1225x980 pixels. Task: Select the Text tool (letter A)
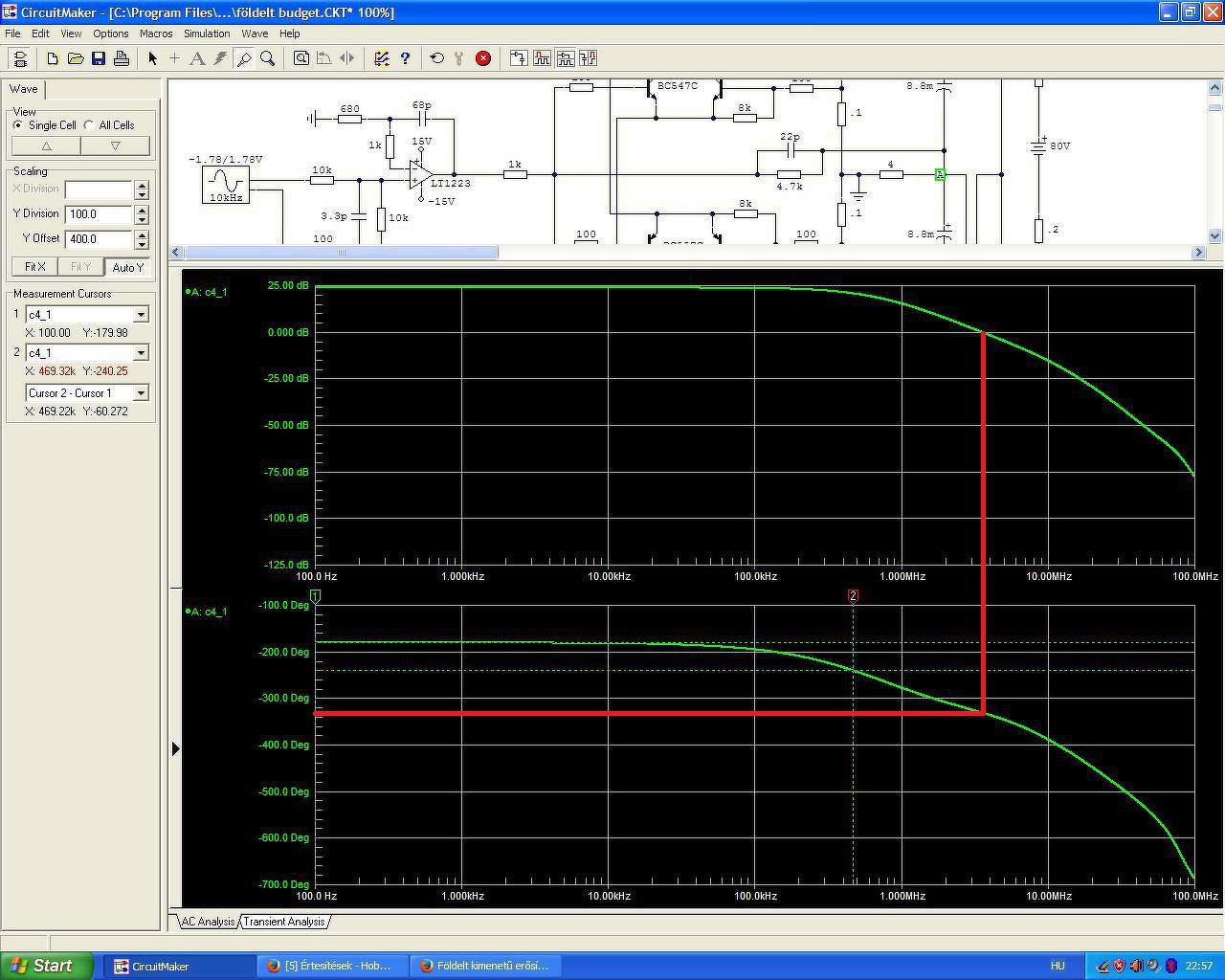[x=197, y=58]
